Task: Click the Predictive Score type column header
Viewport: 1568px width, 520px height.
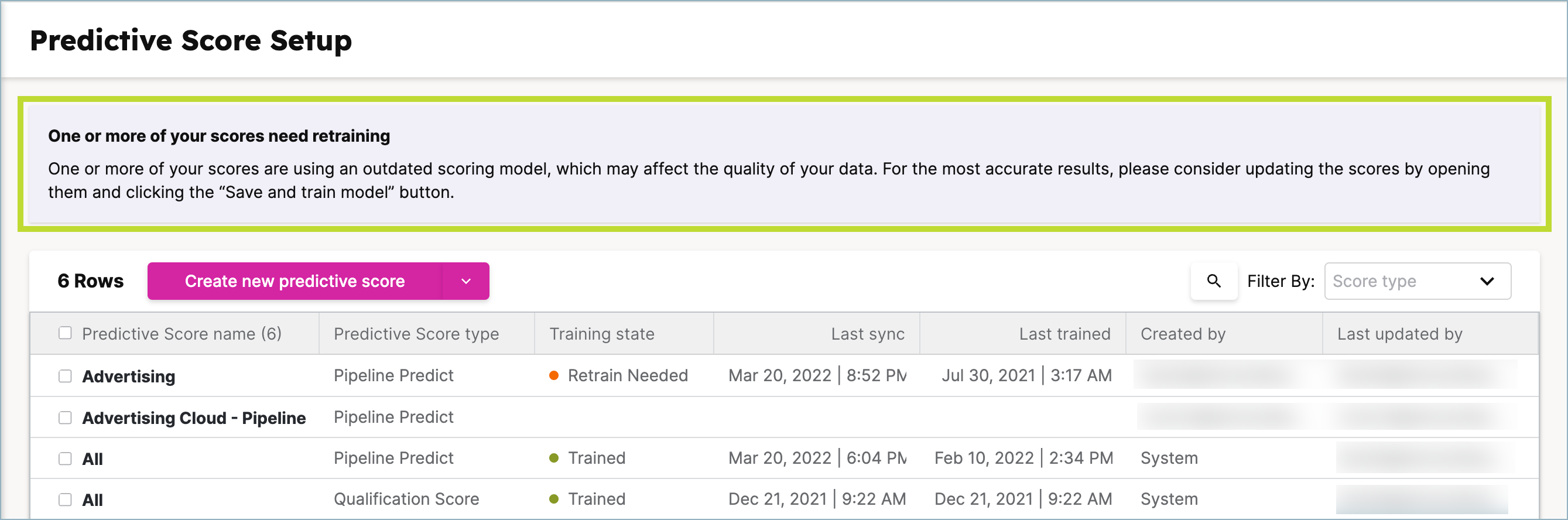Action: pos(416,334)
